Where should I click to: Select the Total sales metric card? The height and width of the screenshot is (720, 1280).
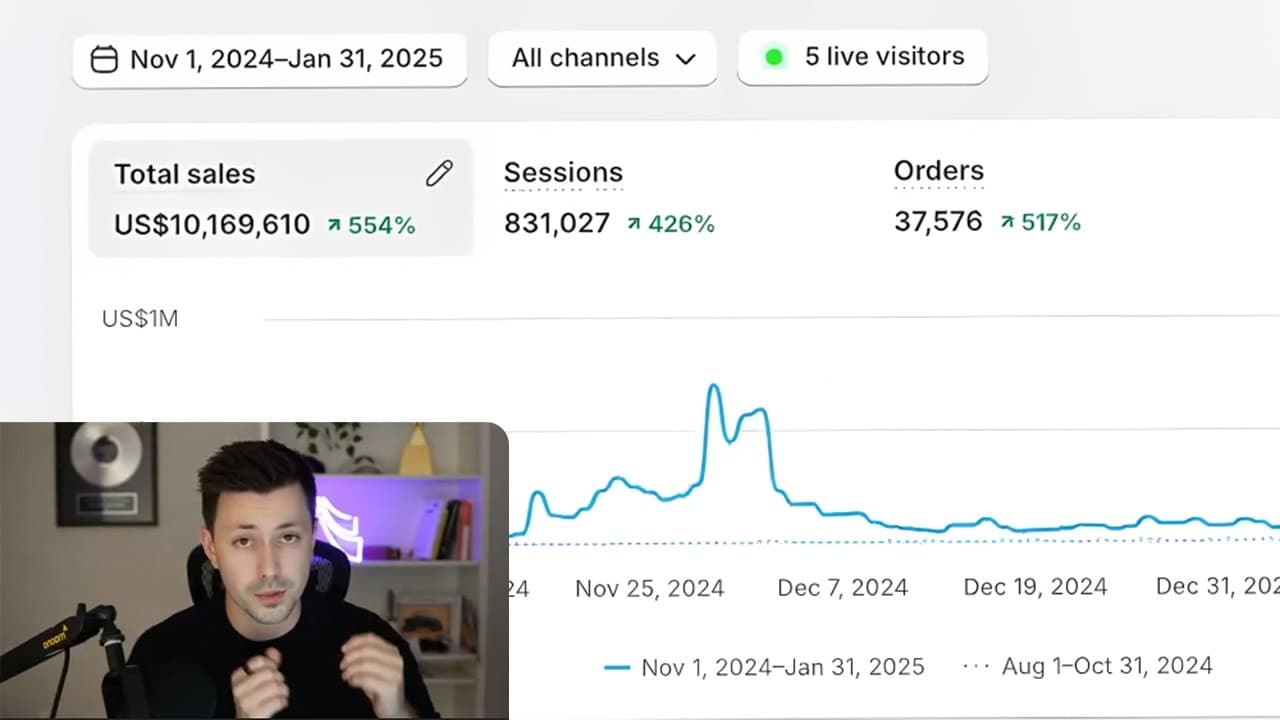(x=281, y=198)
